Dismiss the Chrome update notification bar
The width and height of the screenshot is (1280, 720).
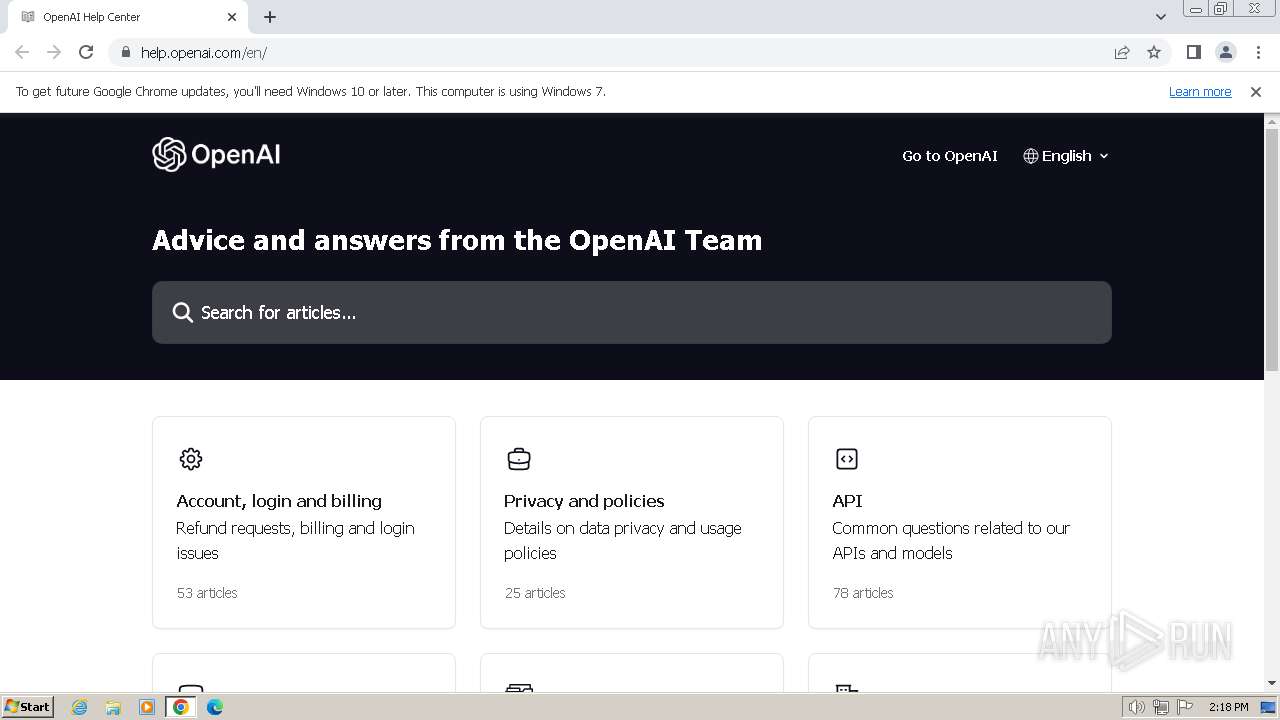coord(1256,91)
